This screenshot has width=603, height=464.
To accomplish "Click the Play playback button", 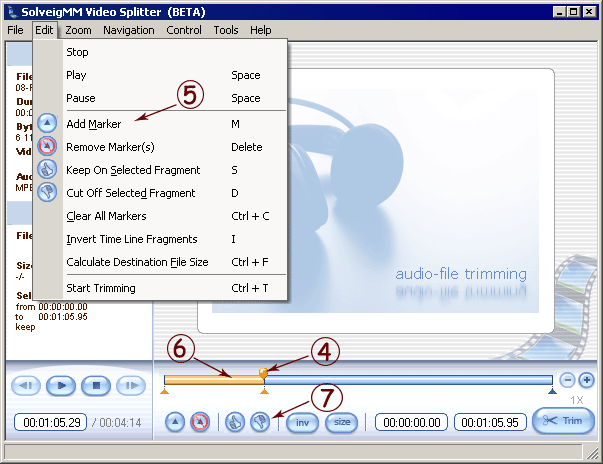I will pos(61,386).
